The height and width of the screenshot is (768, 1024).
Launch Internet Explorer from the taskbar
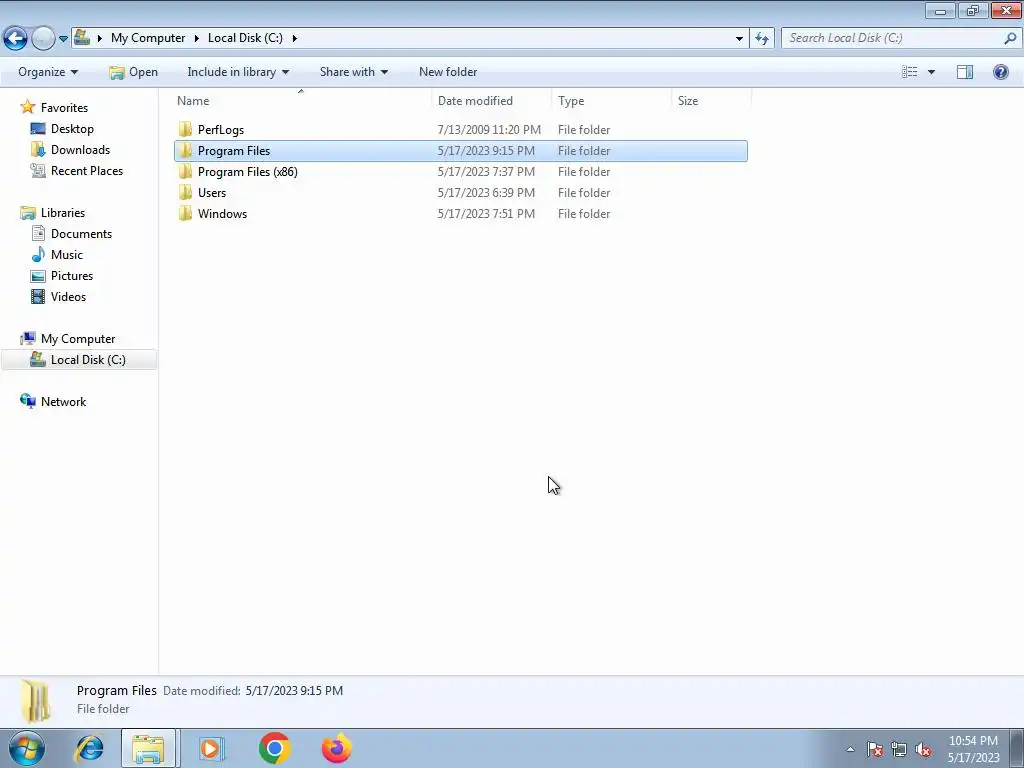tap(89, 748)
